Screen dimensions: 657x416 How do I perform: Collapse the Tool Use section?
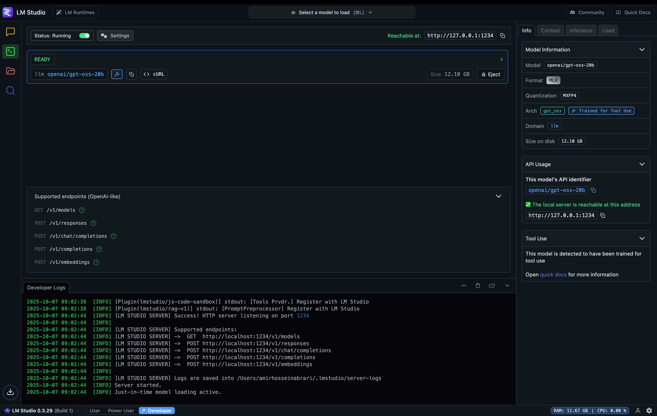coord(642,238)
